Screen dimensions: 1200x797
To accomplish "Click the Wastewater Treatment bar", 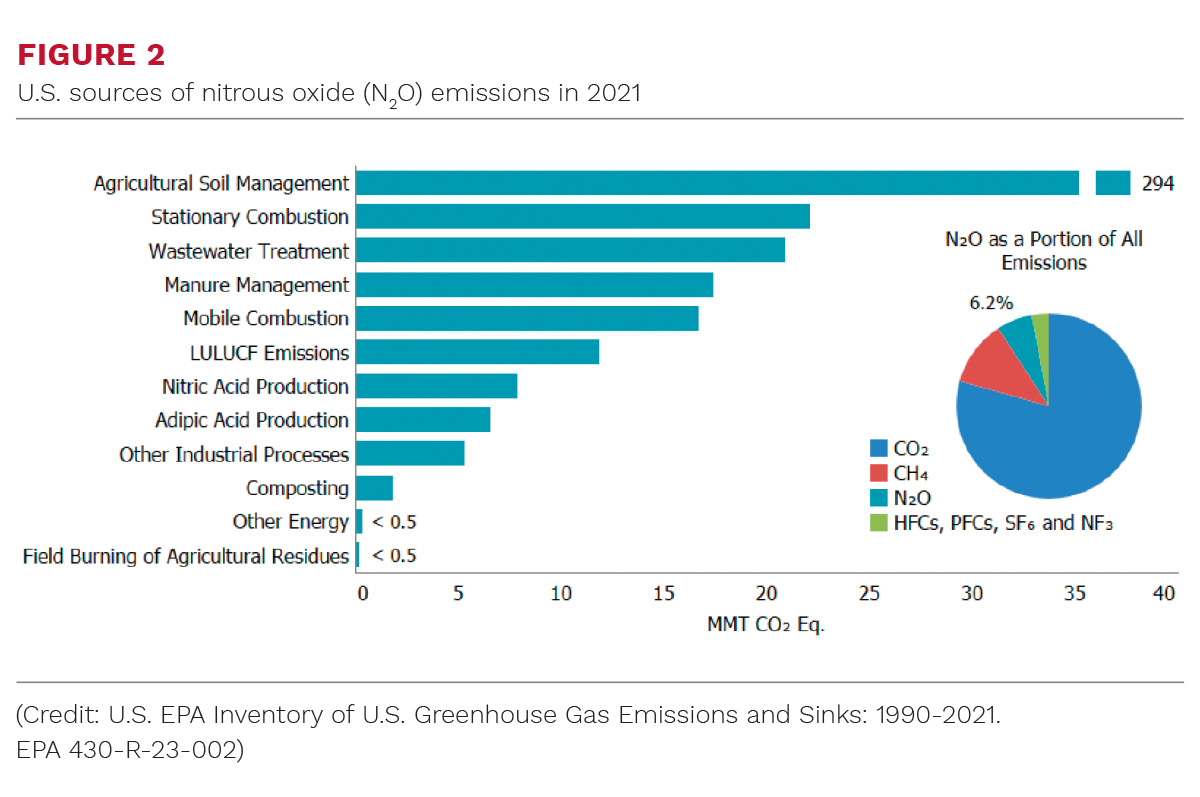I will click(570, 250).
